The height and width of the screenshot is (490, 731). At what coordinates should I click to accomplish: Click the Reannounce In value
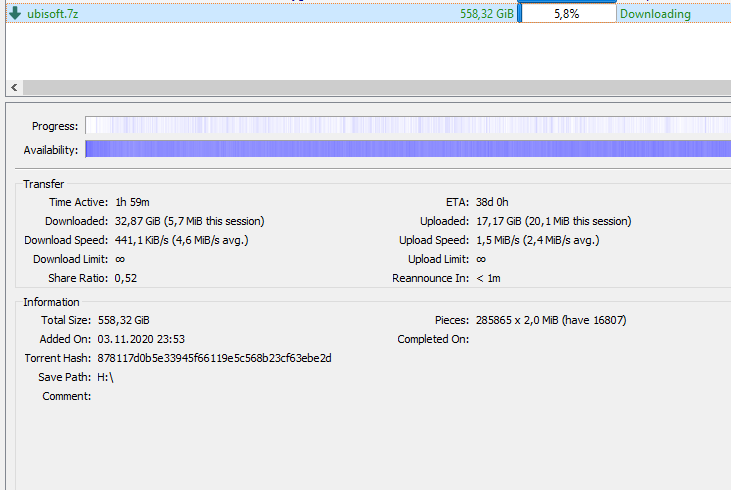coord(489,278)
